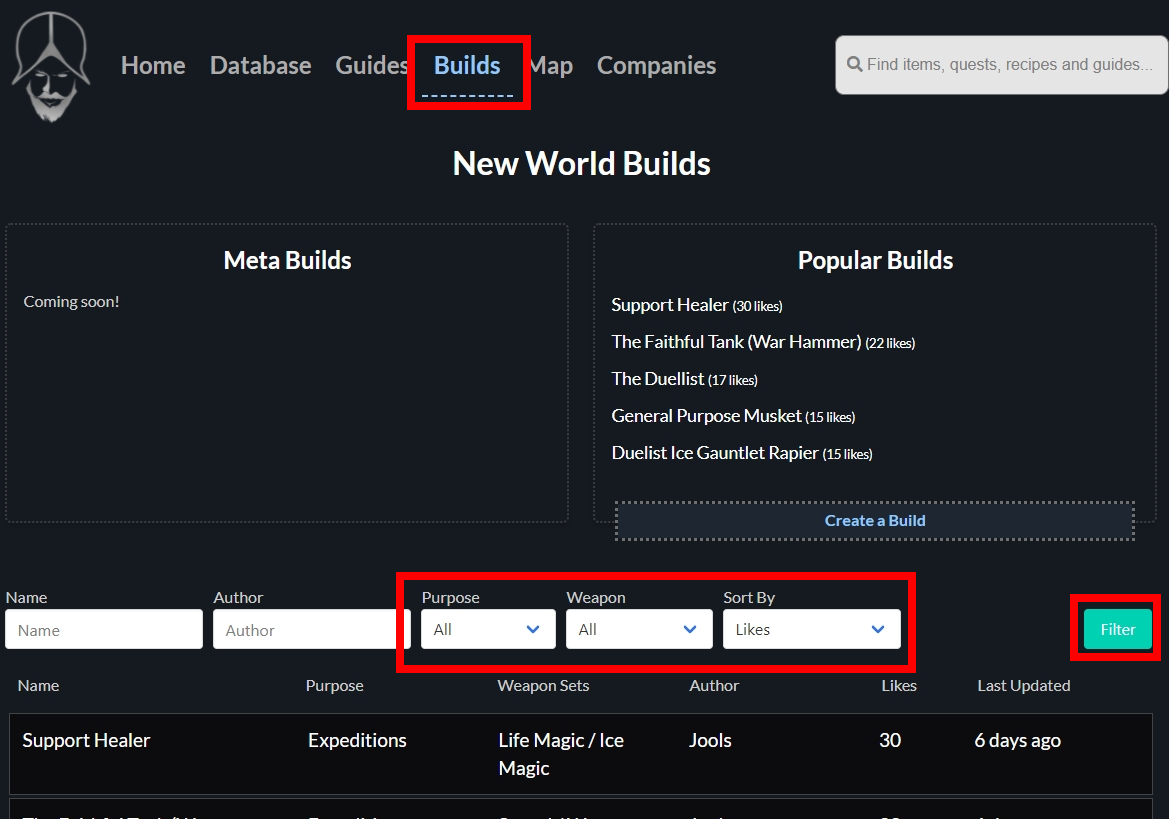
Task: Click into the Name filter field
Action: (x=104, y=630)
